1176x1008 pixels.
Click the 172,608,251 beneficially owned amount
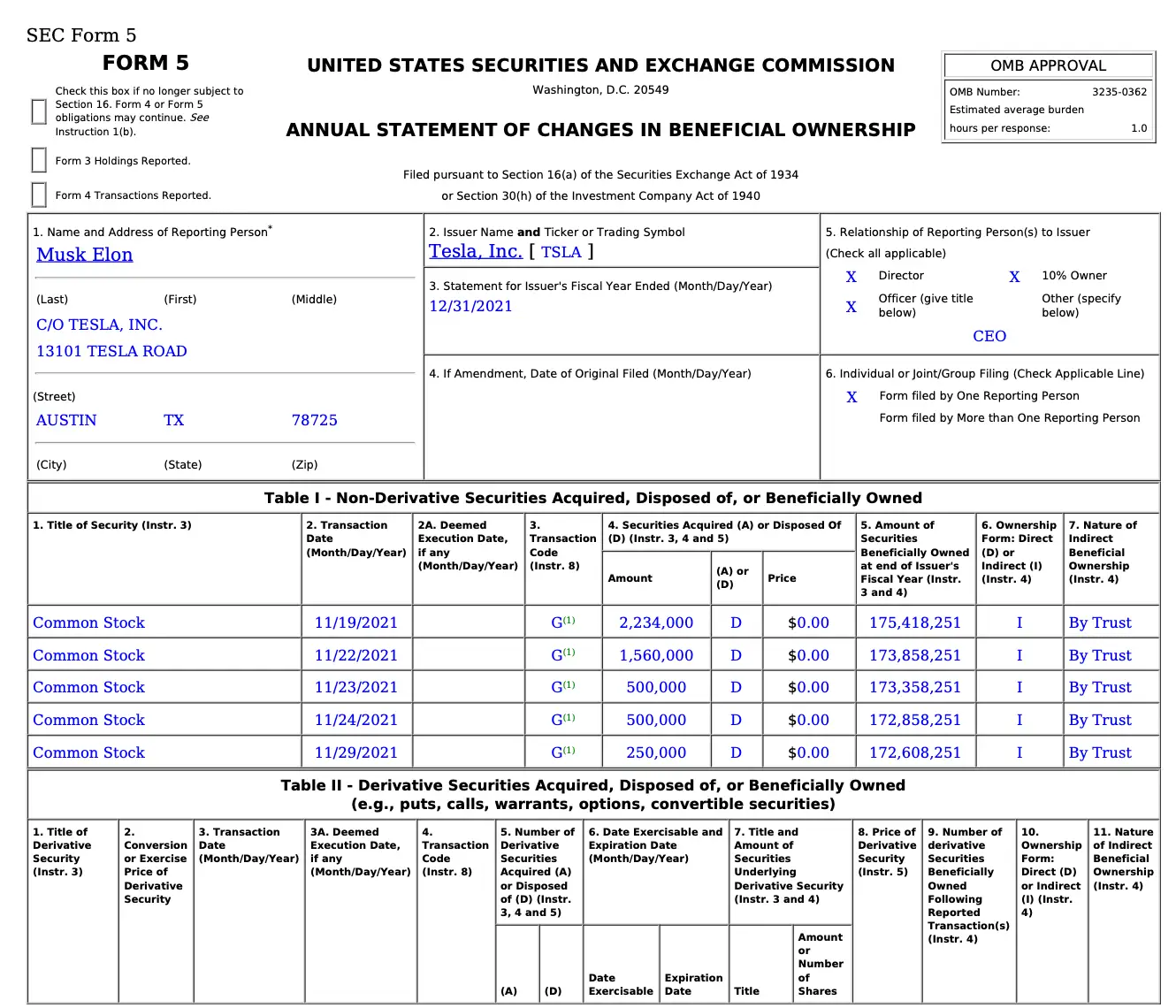(x=914, y=752)
